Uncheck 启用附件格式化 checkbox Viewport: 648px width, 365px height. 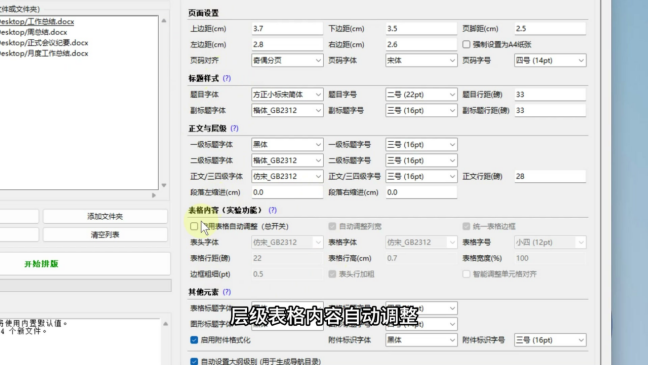point(194,340)
